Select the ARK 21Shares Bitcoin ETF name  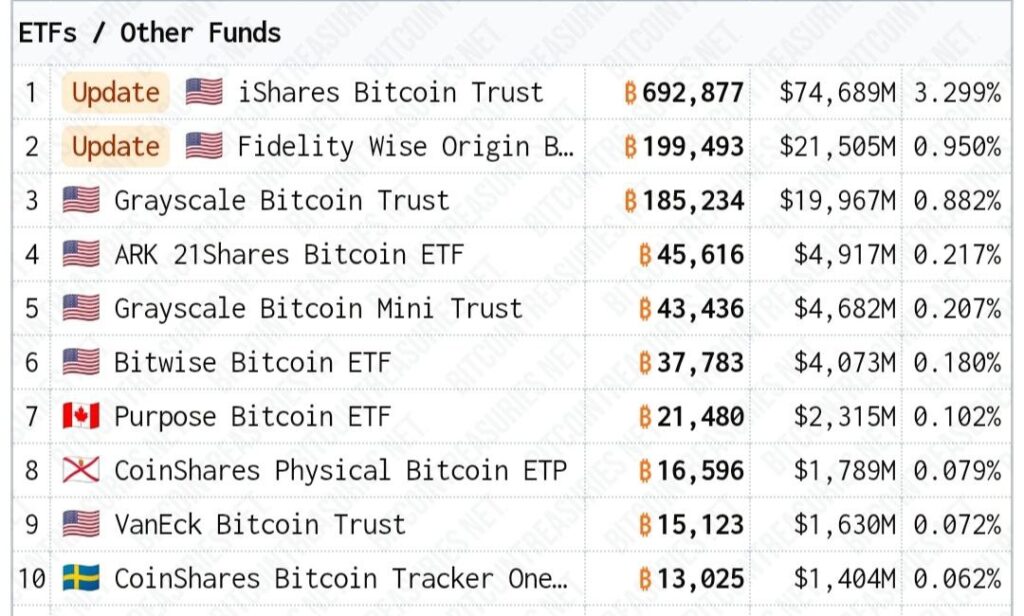pyautogui.click(x=289, y=254)
